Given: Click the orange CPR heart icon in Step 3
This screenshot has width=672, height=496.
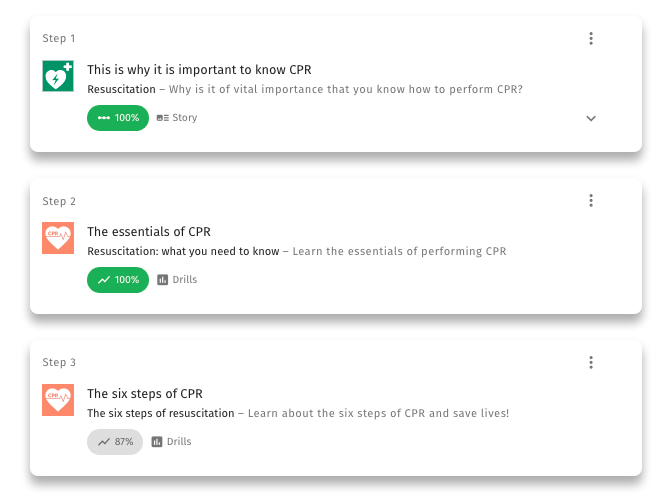Looking at the screenshot, I should pos(58,400).
